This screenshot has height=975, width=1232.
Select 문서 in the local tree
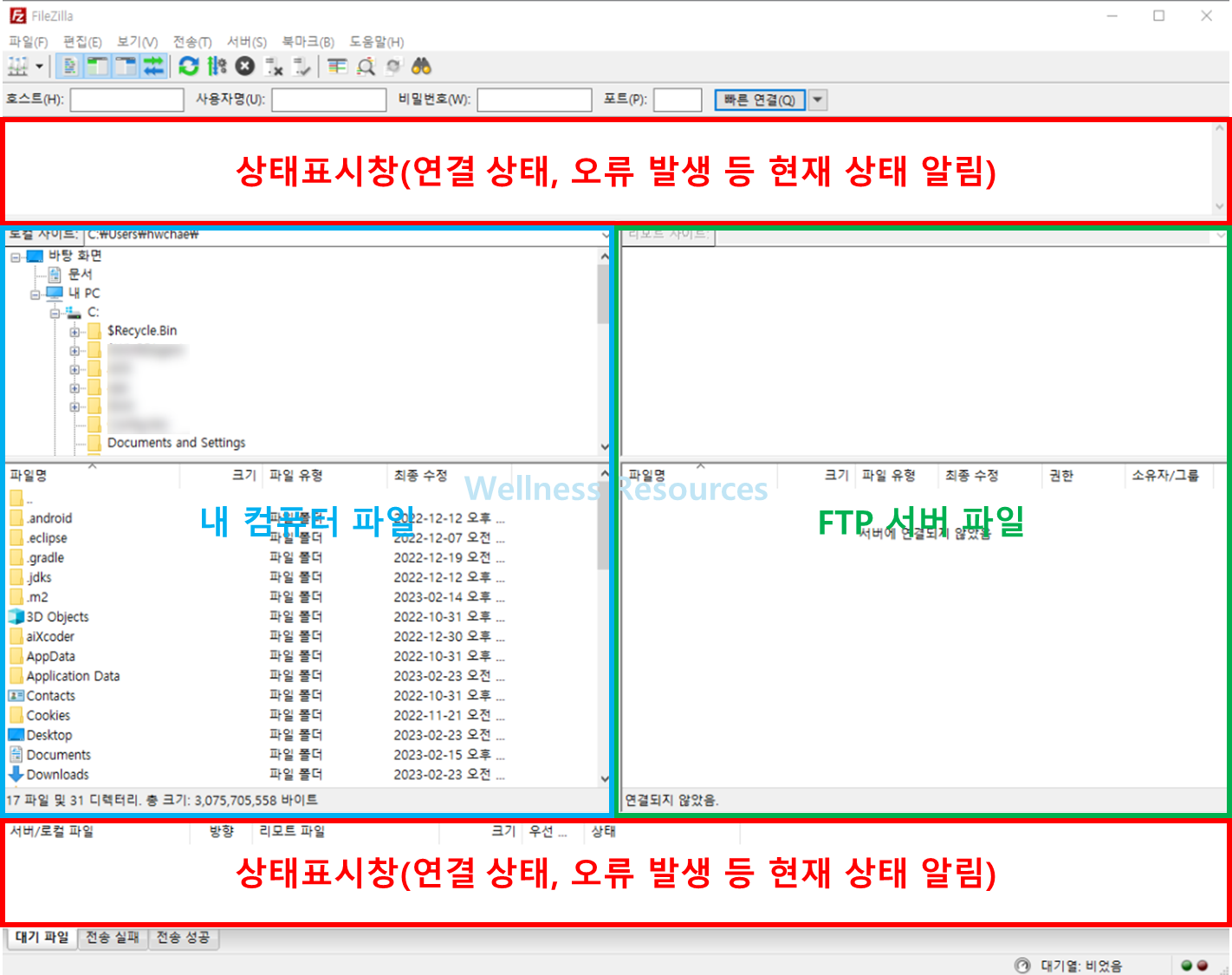coord(80,275)
